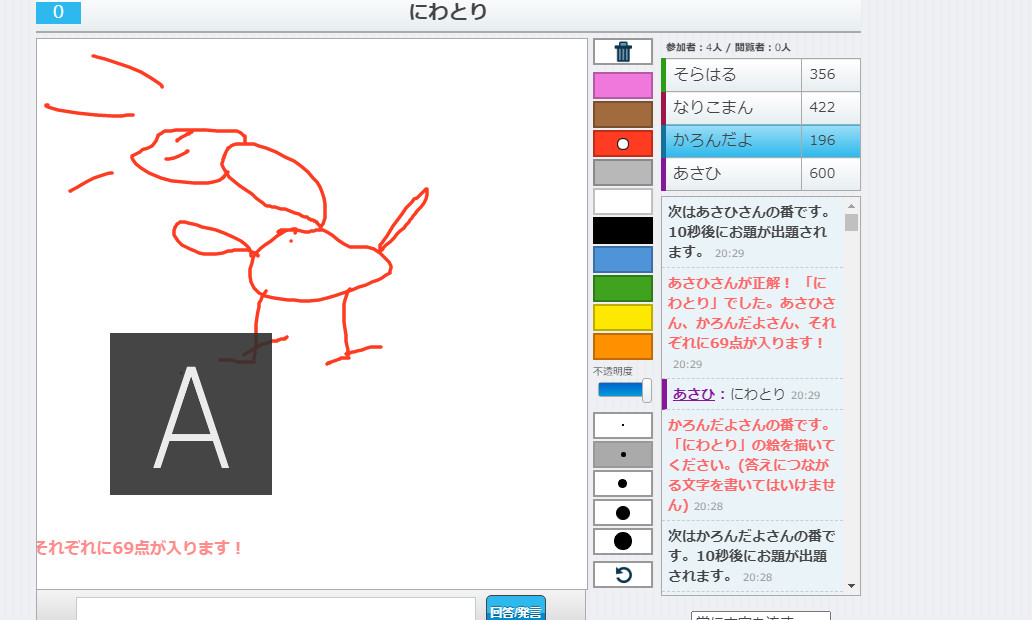Click the red message かろんだよさんの番です。
Image resolution: width=1032 pixels, height=620 pixels.
tap(752, 465)
